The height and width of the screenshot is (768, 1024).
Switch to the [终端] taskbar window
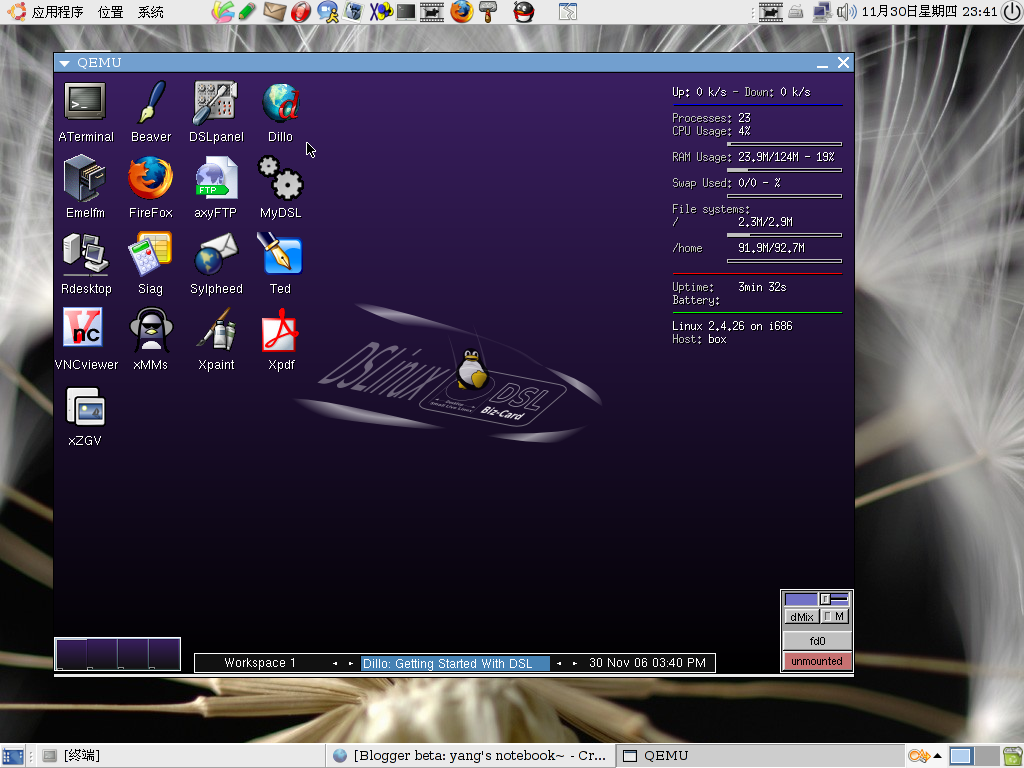178,756
